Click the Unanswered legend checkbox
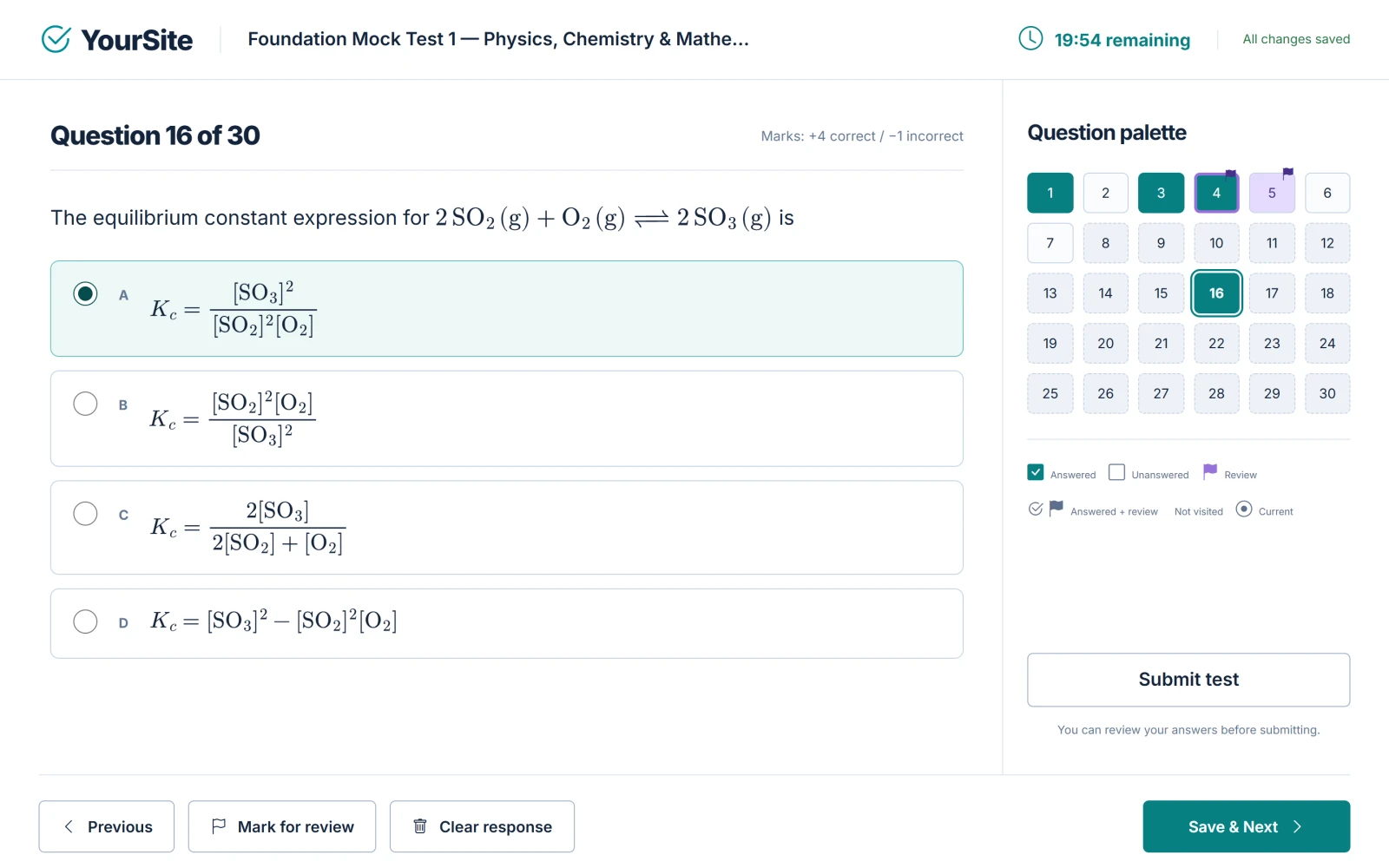The image size is (1389, 868). click(1117, 472)
